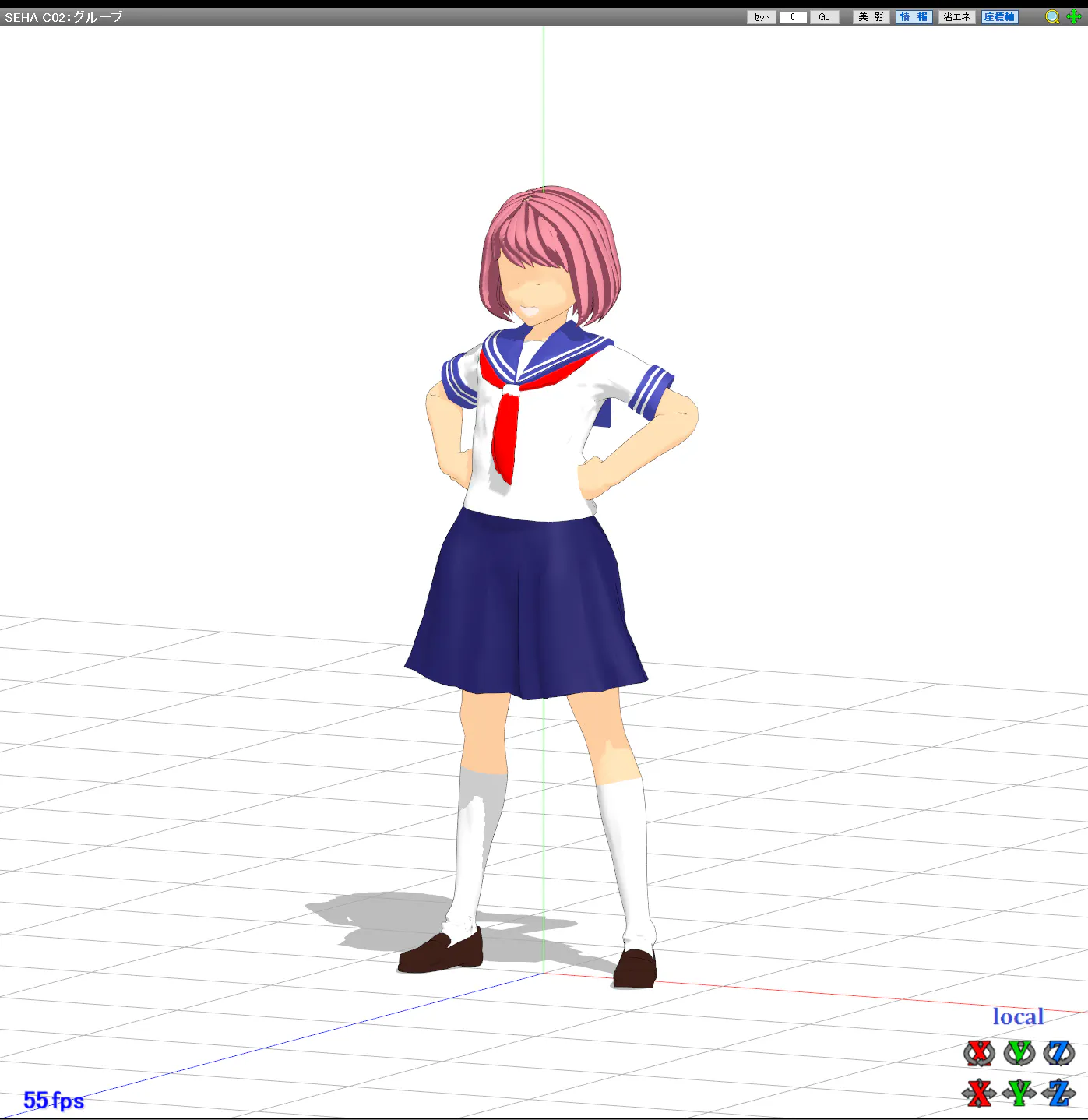Click the Z-axis rotation icon
The height and width of the screenshot is (1120, 1088).
[x=1058, y=1053]
